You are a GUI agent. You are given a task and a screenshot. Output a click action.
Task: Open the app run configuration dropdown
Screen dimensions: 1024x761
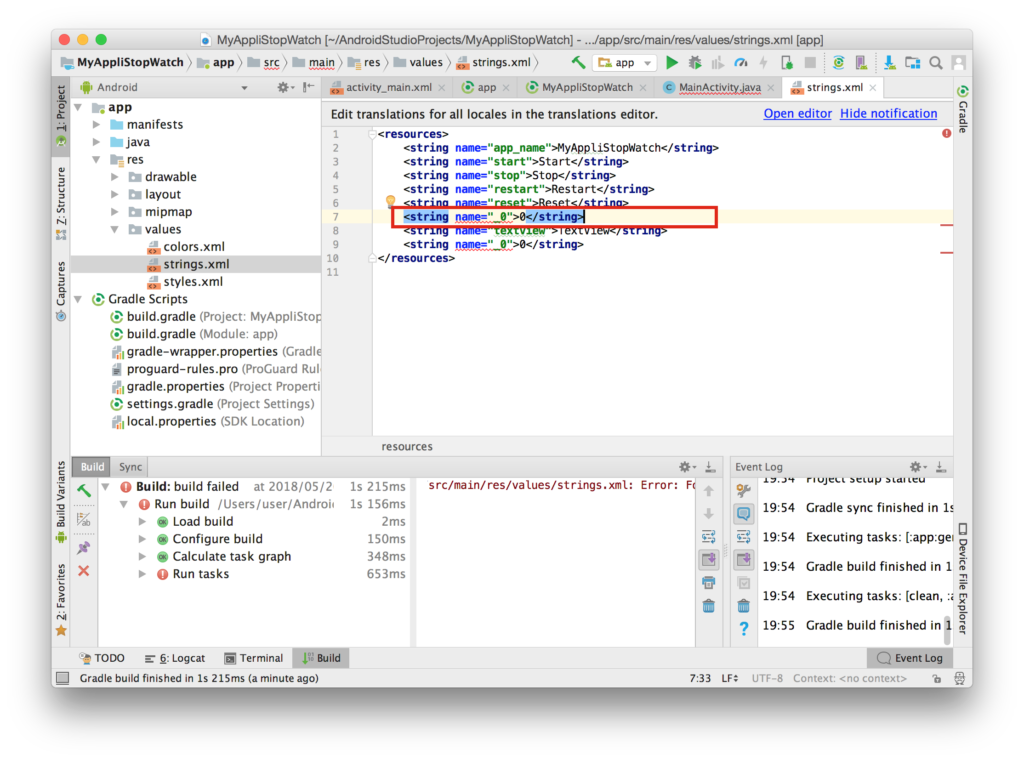click(624, 63)
